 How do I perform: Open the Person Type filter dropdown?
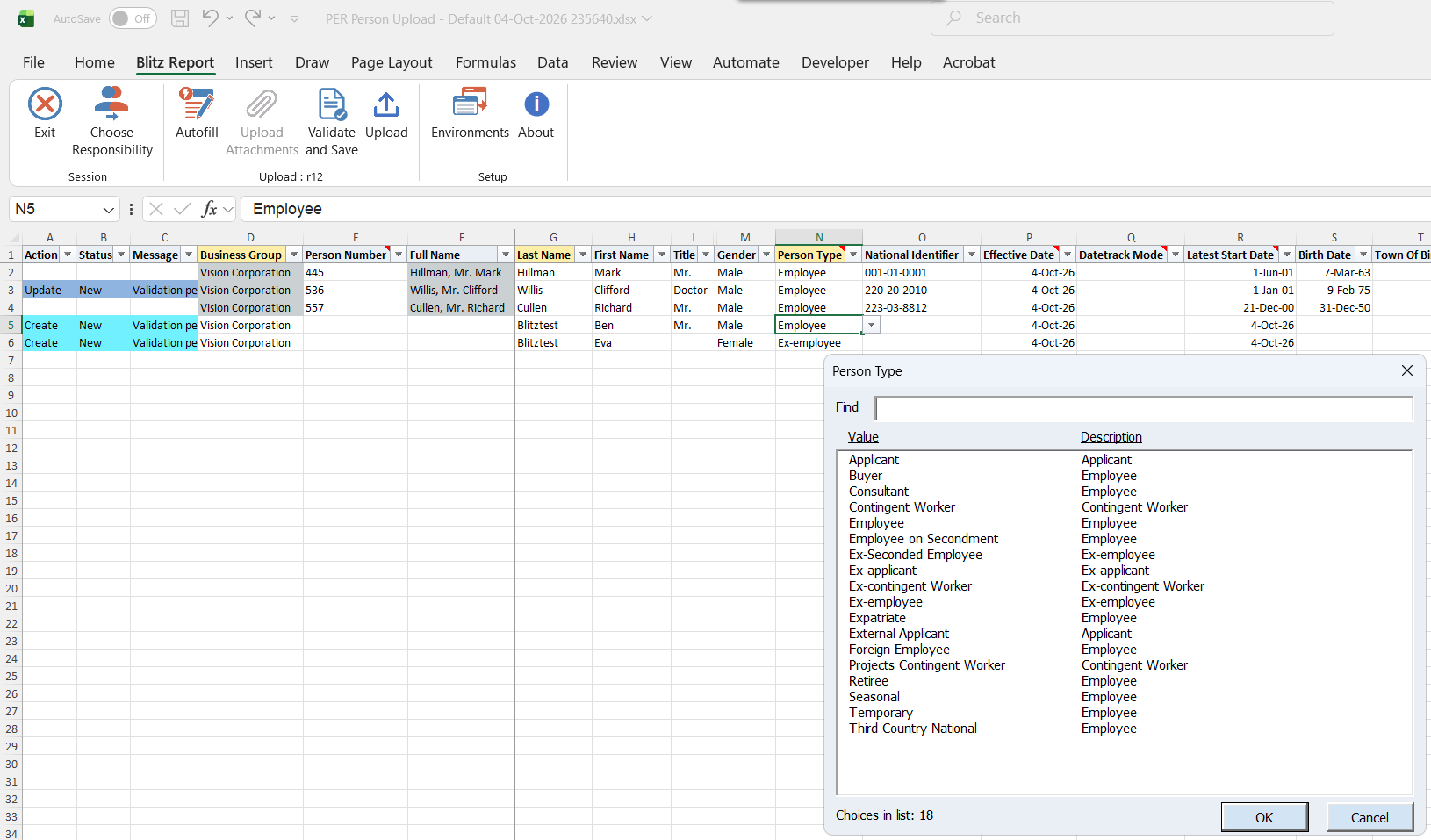[x=853, y=255]
